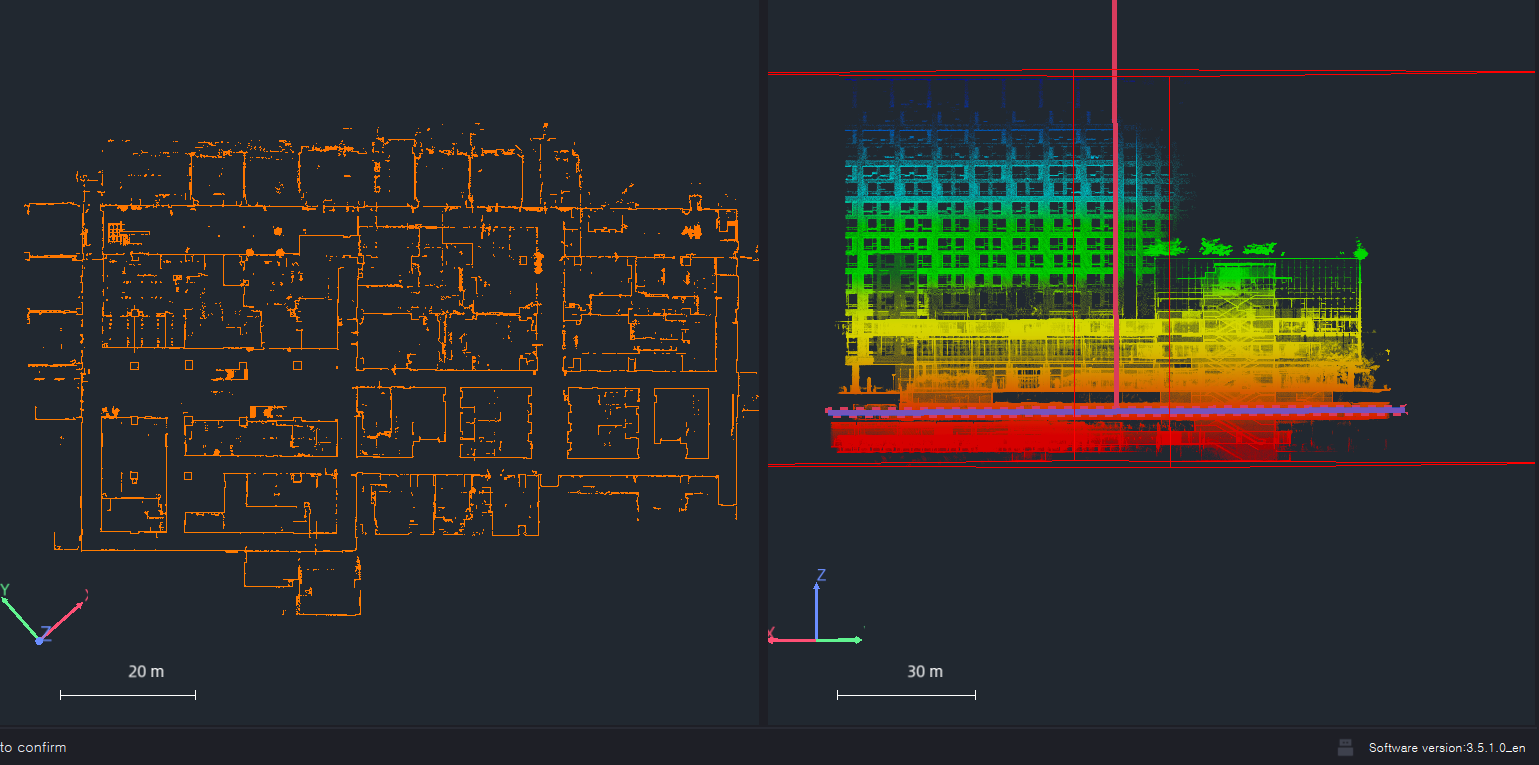Click the status bar icon beside Software version
This screenshot has width=1539, height=765.
pos(1346,747)
